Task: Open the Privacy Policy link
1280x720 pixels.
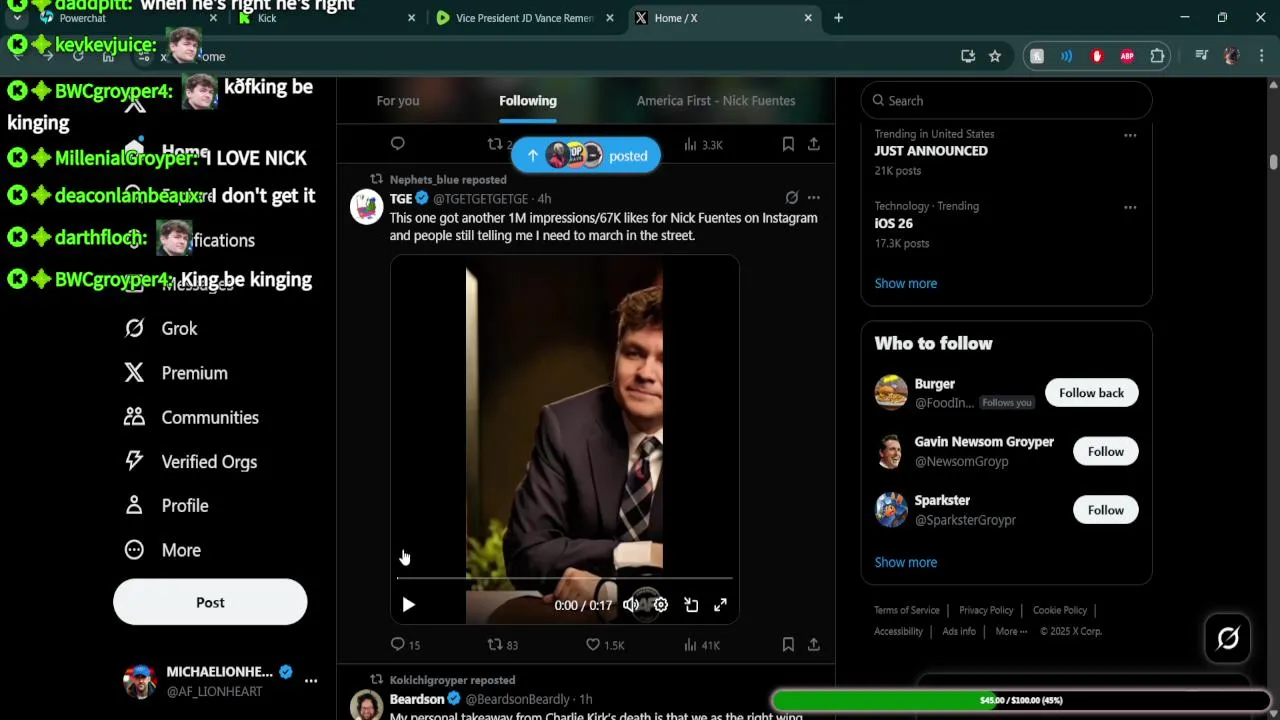Action: 986,610
